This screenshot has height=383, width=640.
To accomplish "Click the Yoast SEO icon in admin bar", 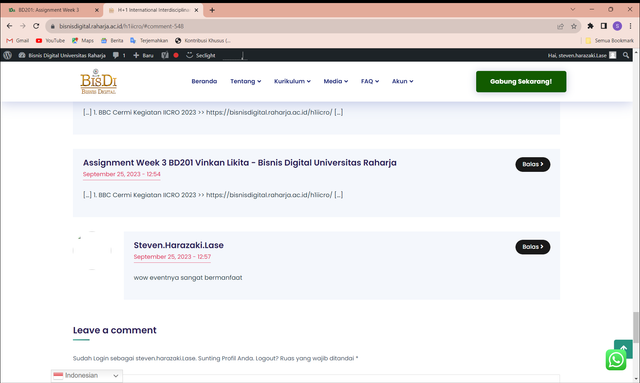I will [x=165, y=55].
